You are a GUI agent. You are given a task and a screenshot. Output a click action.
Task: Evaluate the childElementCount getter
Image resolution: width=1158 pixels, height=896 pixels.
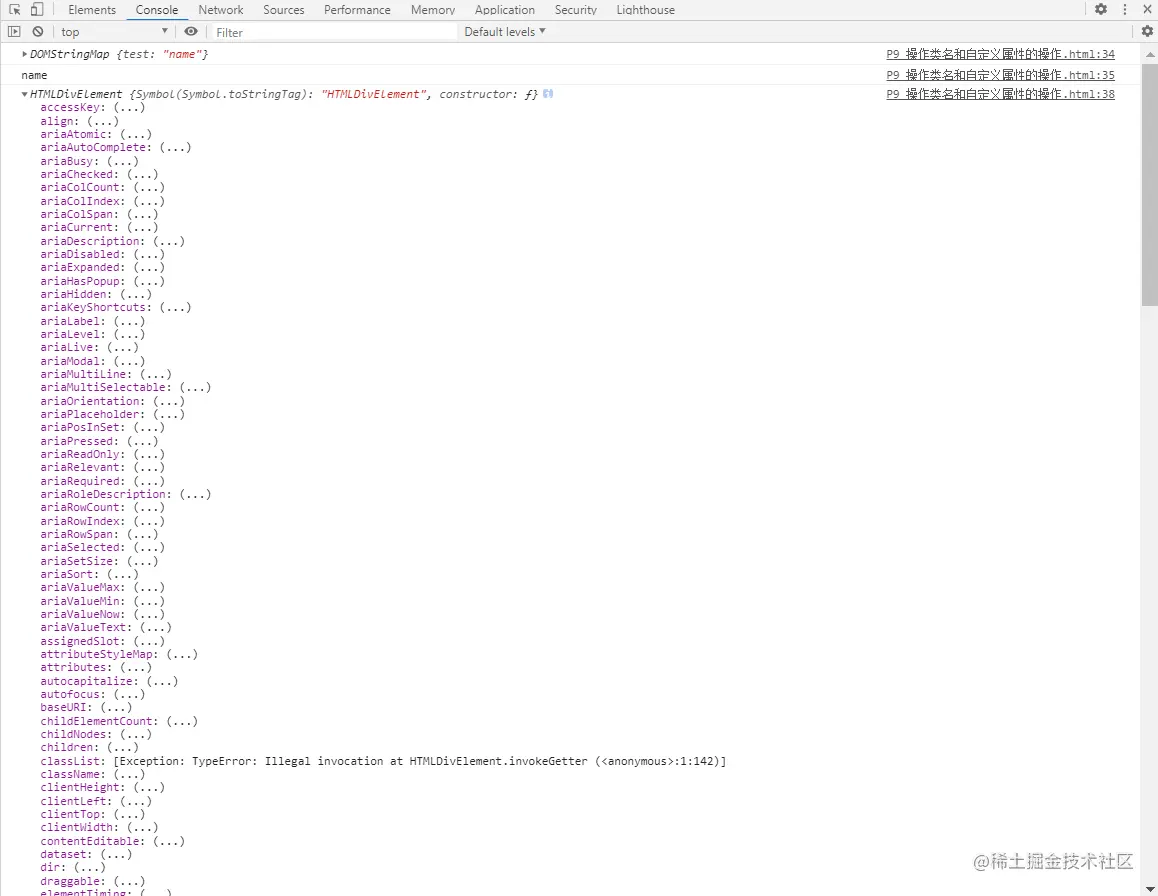pos(182,721)
